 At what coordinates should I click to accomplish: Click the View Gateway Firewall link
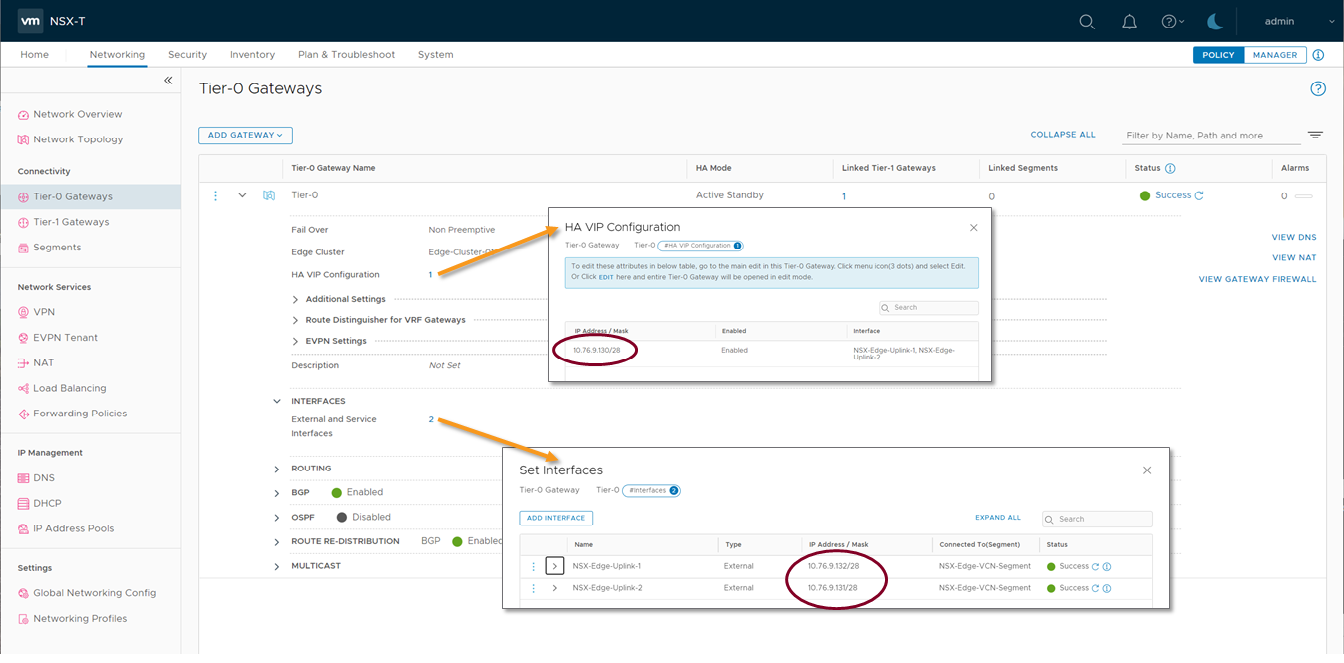[x=1257, y=279]
